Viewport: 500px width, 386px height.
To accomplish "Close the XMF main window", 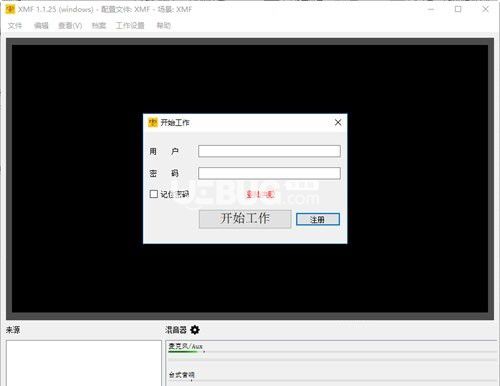I will pyautogui.click(x=485, y=9).
